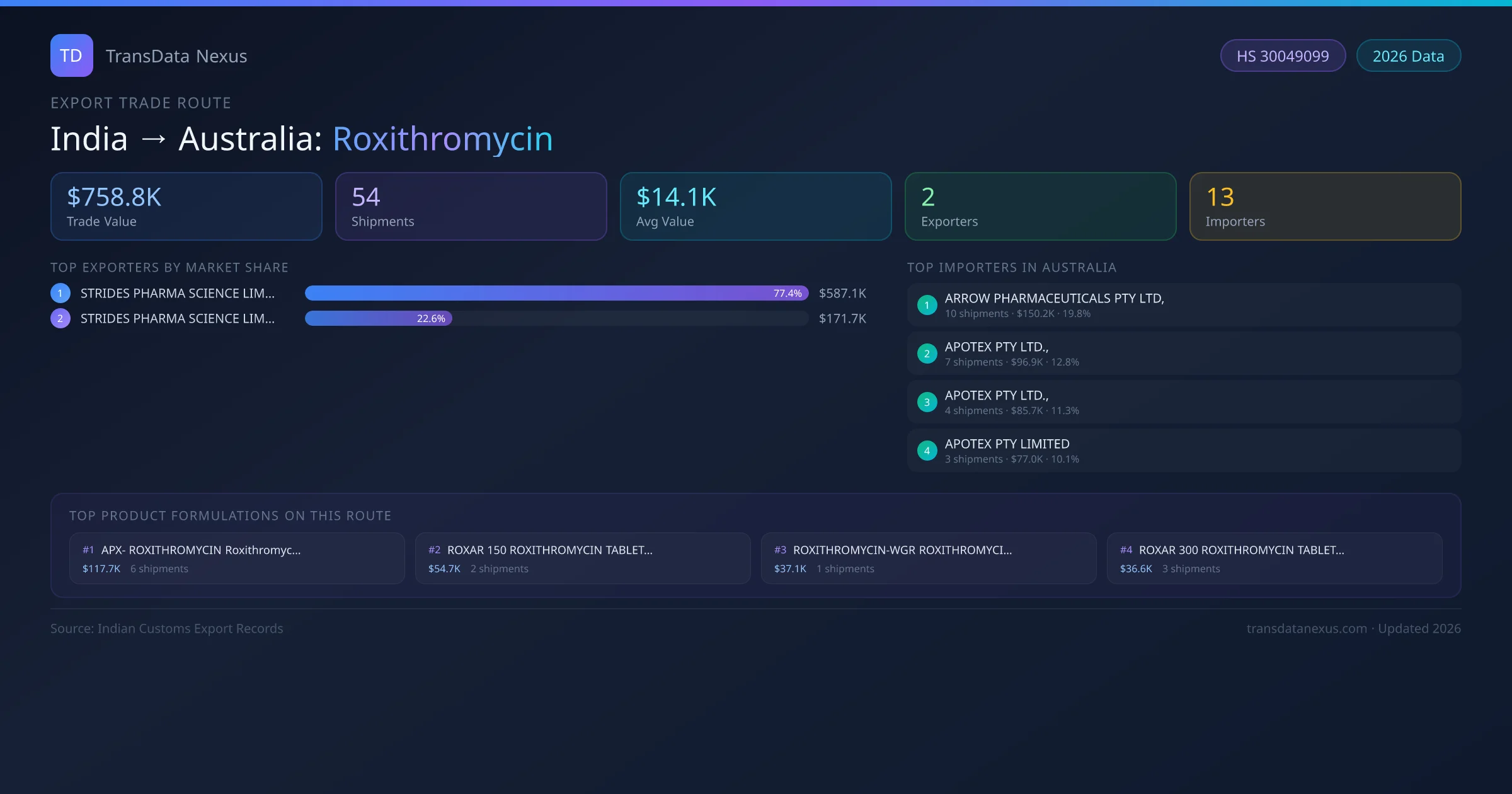Click importer rank 2 green badge
The image size is (1512, 794).
click(927, 354)
